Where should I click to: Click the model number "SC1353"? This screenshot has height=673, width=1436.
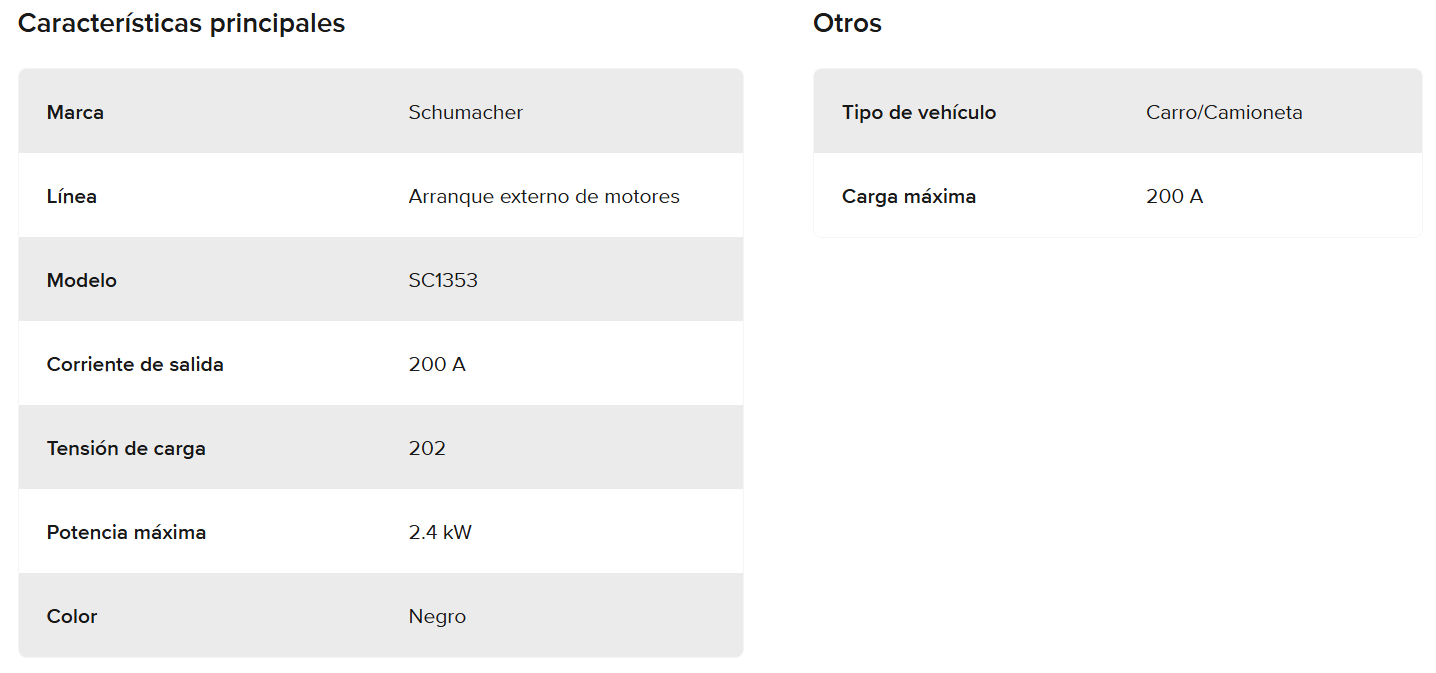tap(443, 280)
